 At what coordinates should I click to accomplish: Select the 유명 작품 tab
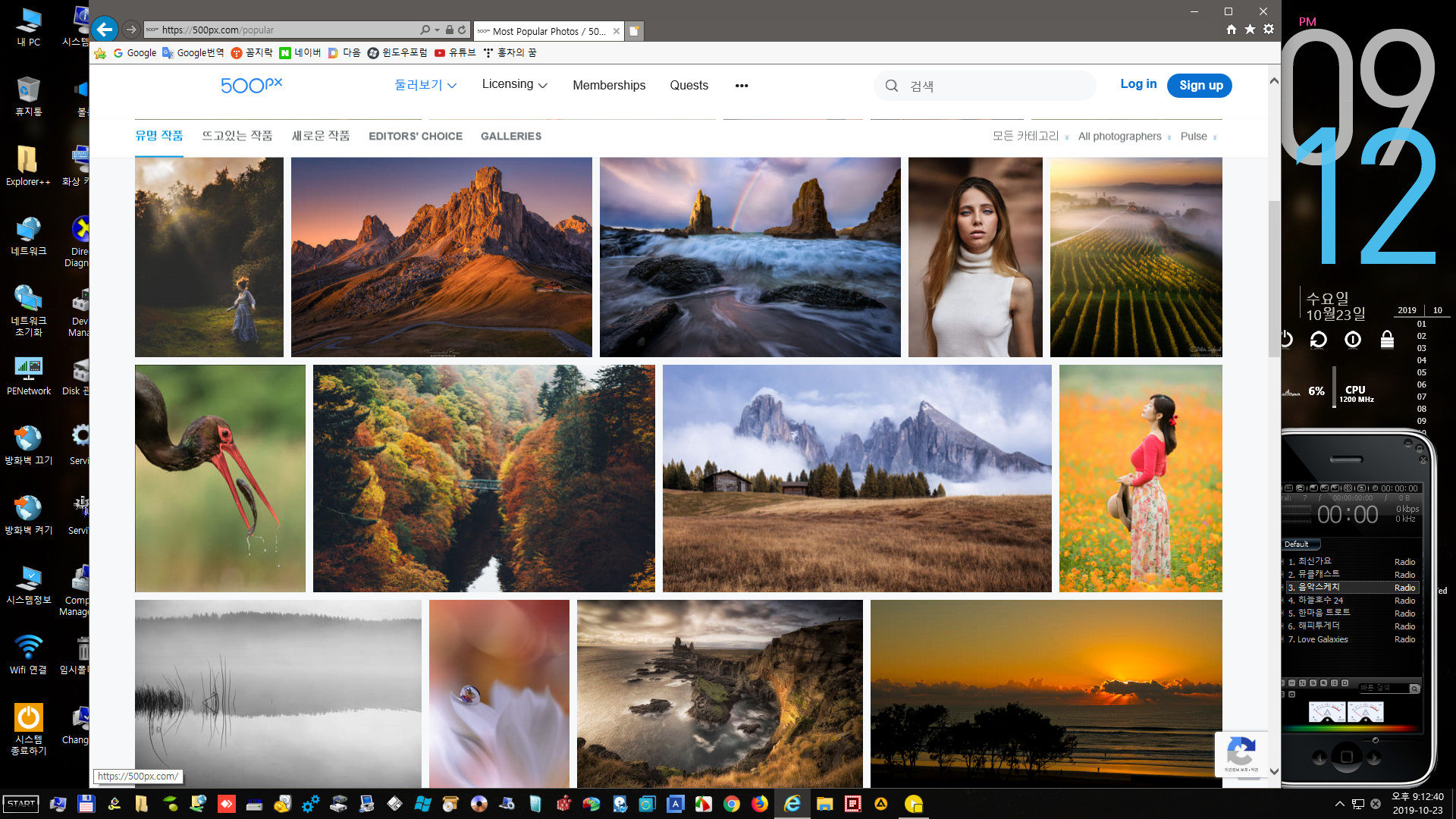coord(159,136)
